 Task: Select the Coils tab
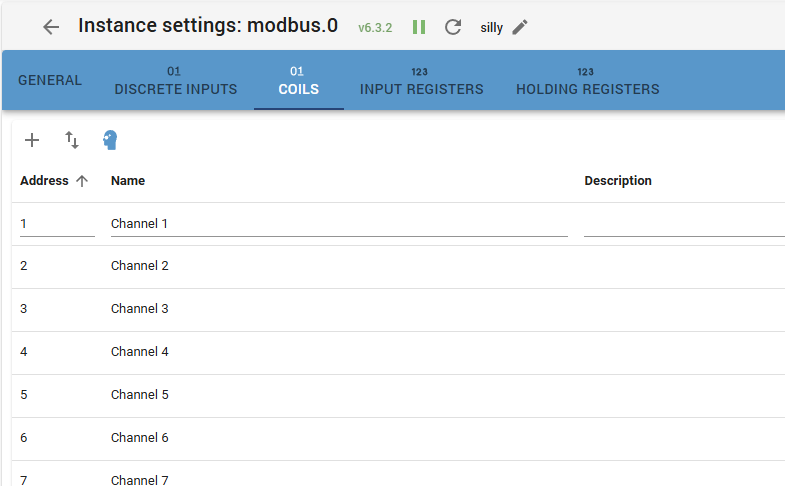click(298, 81)
